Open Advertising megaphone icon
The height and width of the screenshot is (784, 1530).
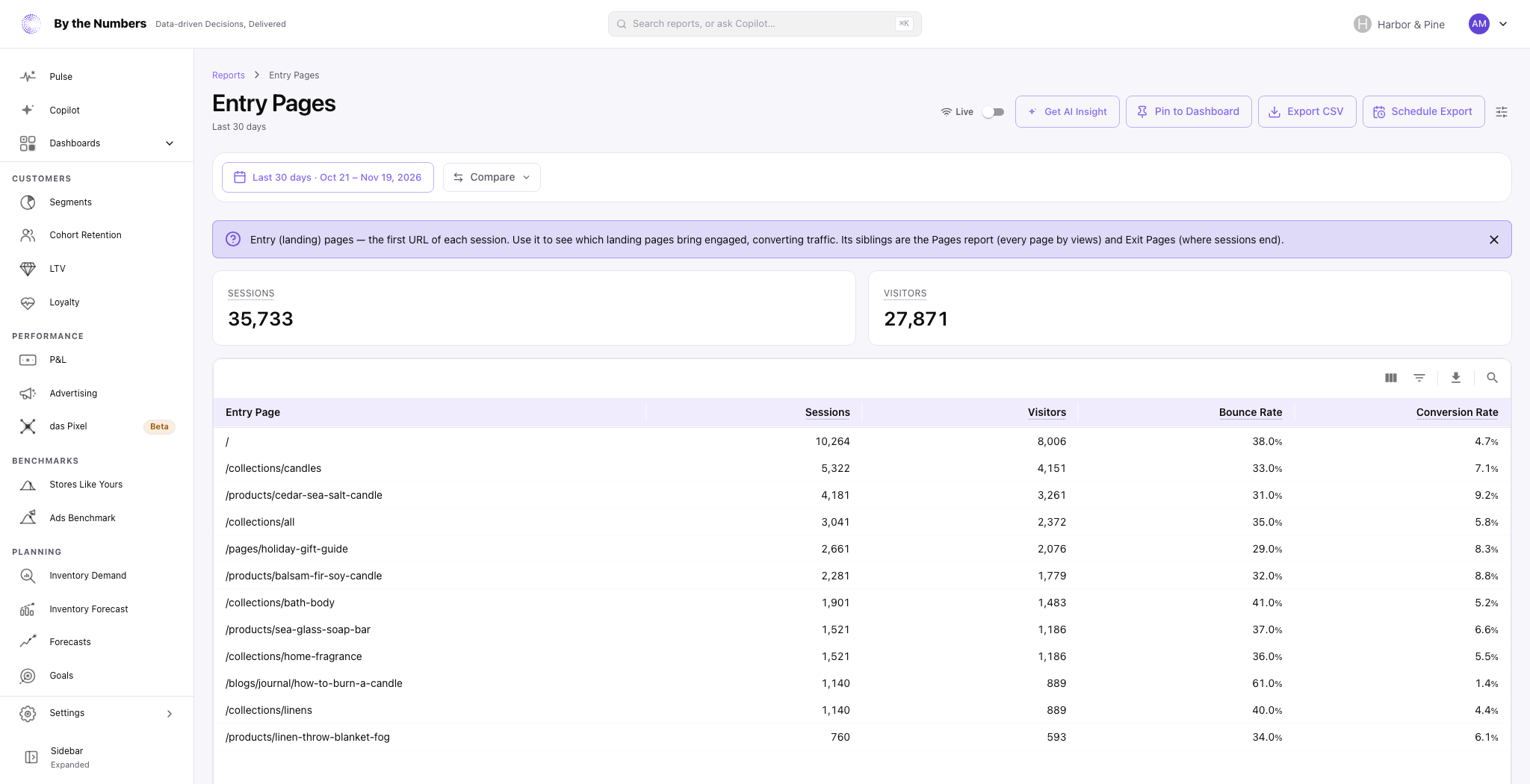28,393
